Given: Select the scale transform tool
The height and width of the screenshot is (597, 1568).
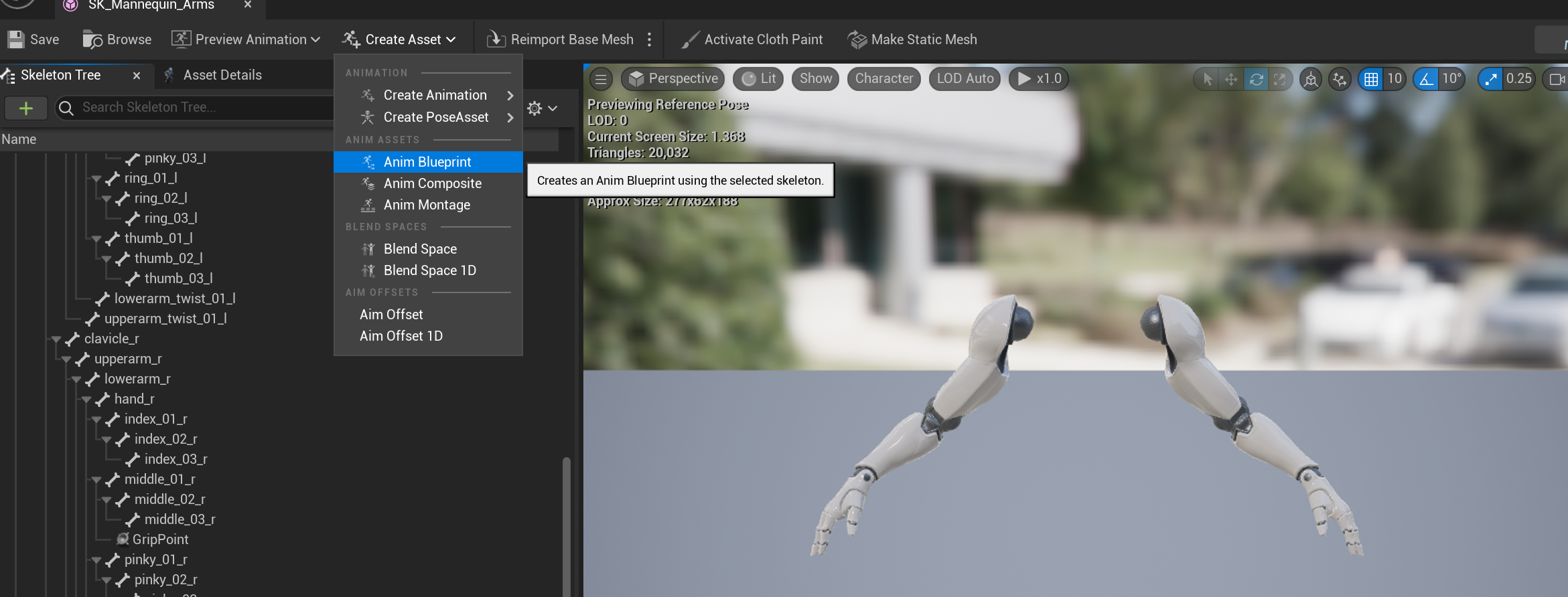Looking at the screenshot, I should [1279, 79].
